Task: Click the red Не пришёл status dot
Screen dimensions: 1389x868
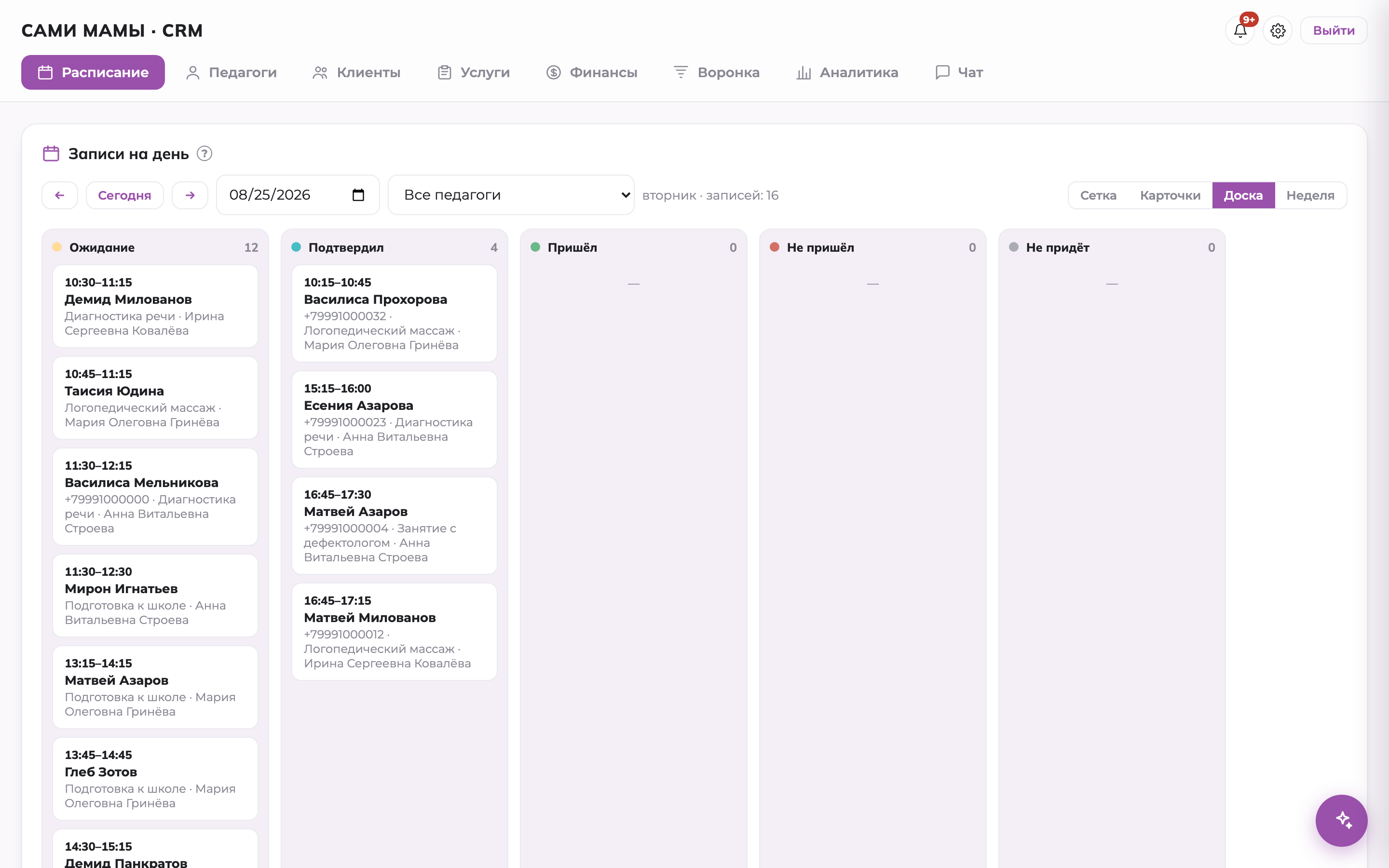Action: click(775, 247)
